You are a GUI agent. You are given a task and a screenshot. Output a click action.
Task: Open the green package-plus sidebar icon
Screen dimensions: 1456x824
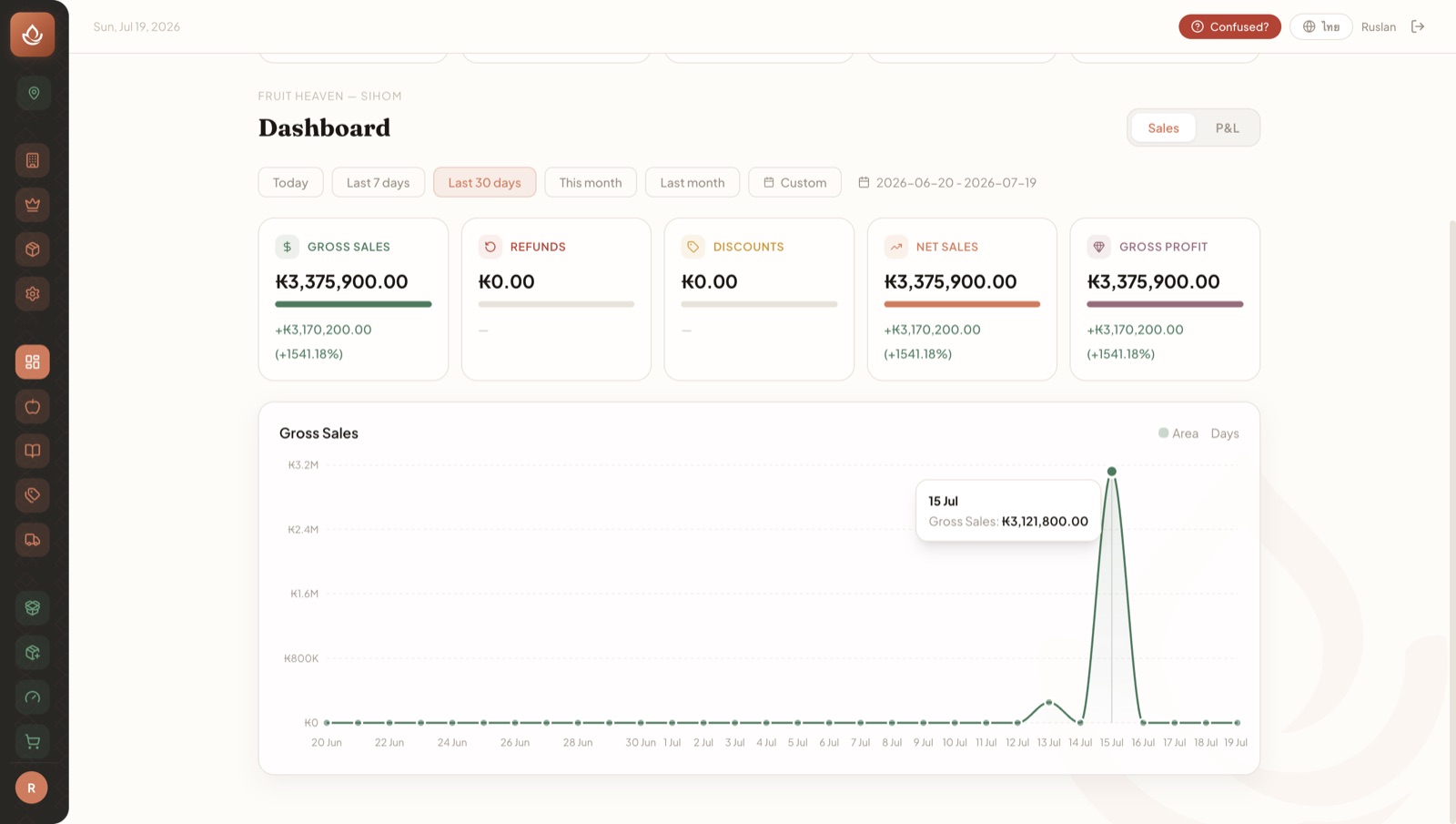click(x=33, y=652)
